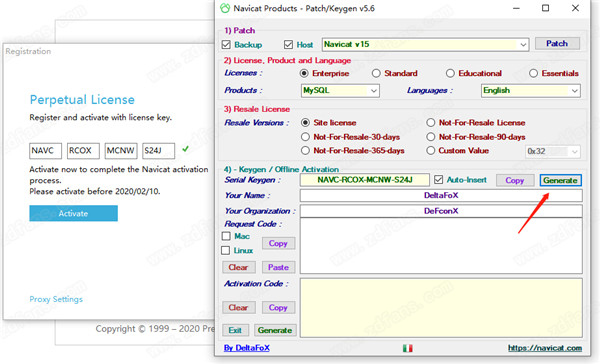The image size is (600, 364).
Task: Click the NAVC license key box
Action: [x=46, y=151]
